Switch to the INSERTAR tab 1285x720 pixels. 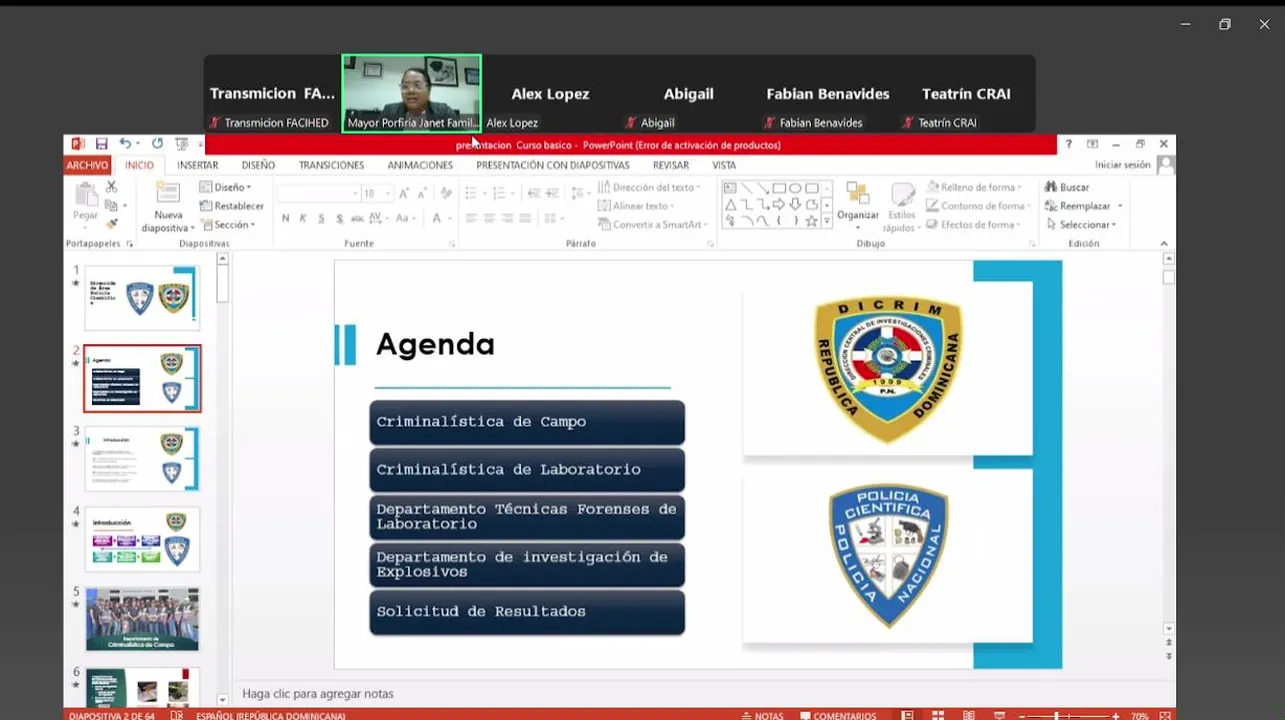tap(197, 165)
